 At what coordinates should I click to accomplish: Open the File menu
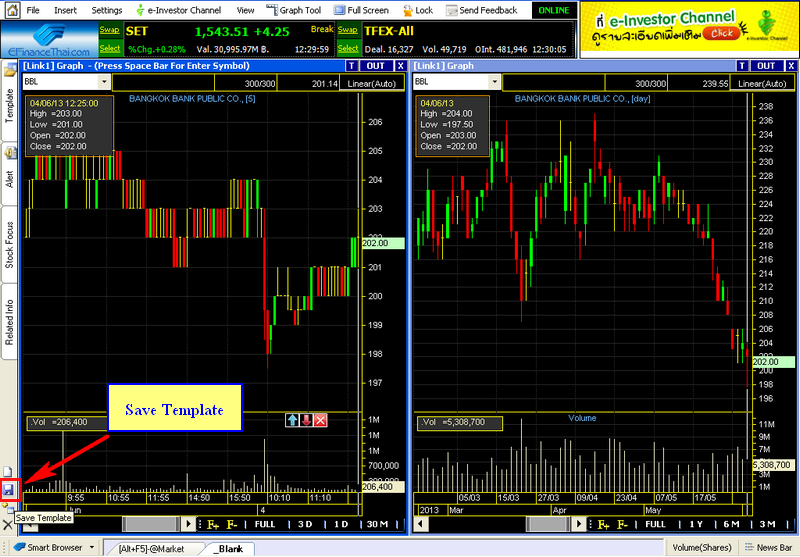[33, 10]
